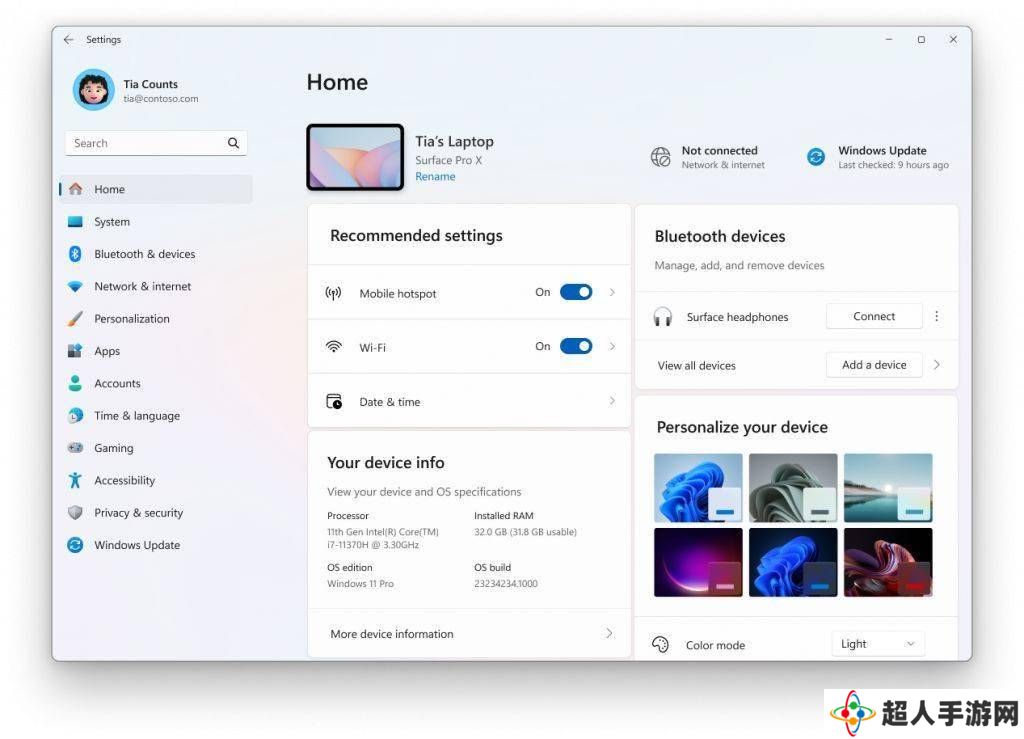
Task: Click the Wi-Fi signal icon
Action: coord(334,347)
